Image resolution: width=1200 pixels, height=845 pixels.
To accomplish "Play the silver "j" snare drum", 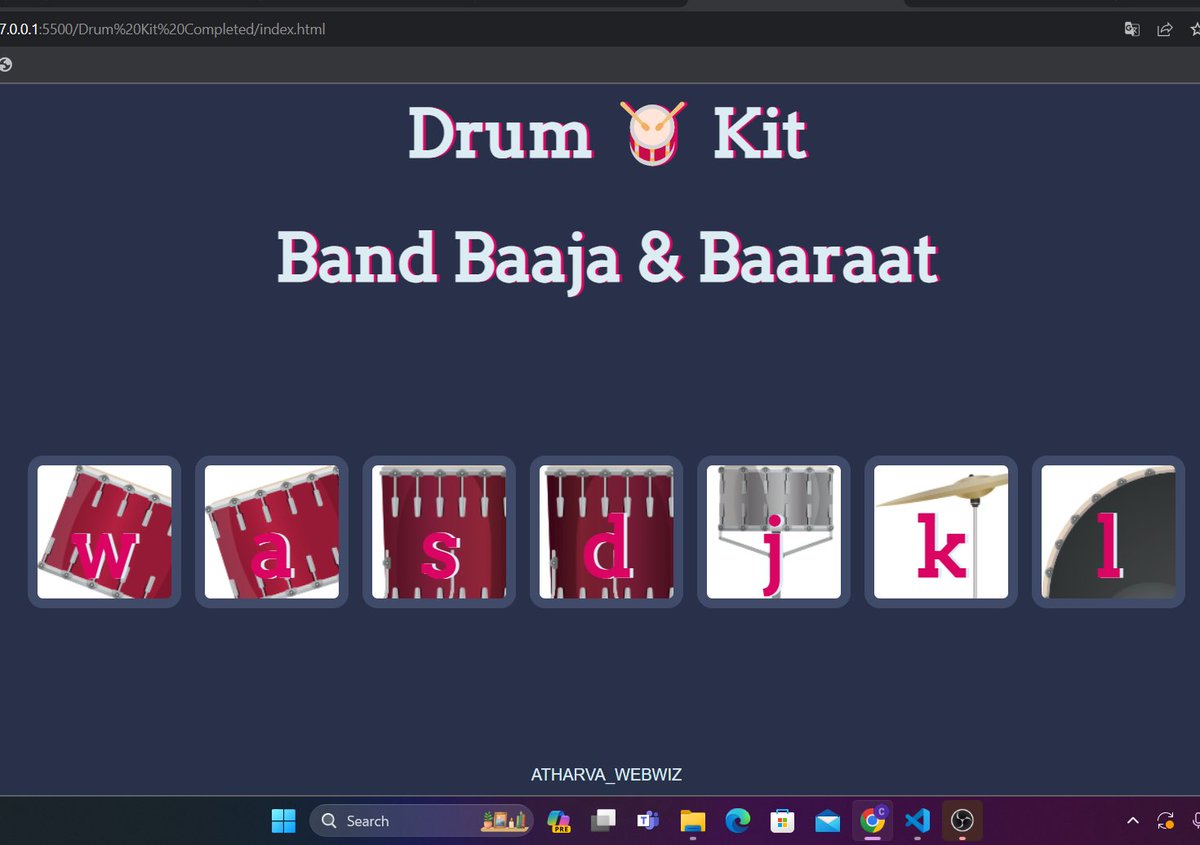I will (773, 531).
